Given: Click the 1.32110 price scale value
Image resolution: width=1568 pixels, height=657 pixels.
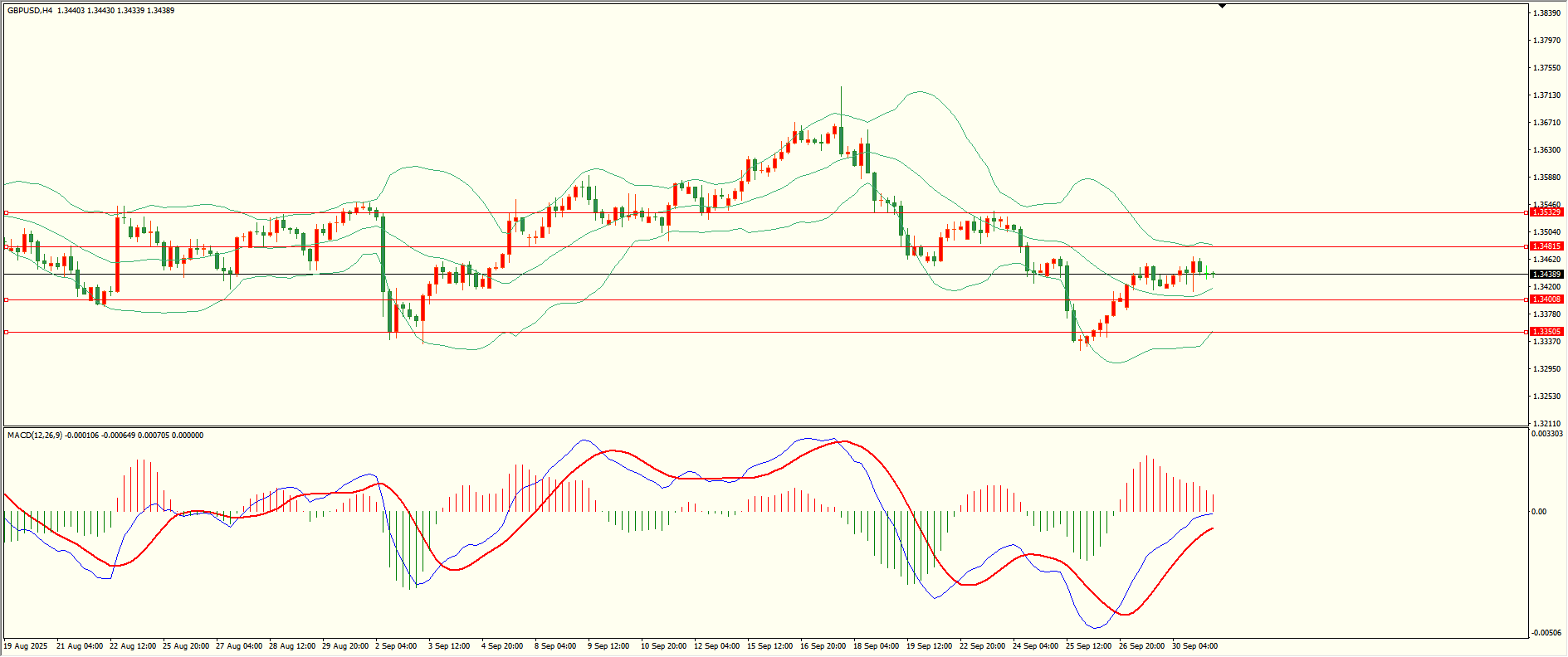Looking at the screenshot, I should tap(1546, 423).
